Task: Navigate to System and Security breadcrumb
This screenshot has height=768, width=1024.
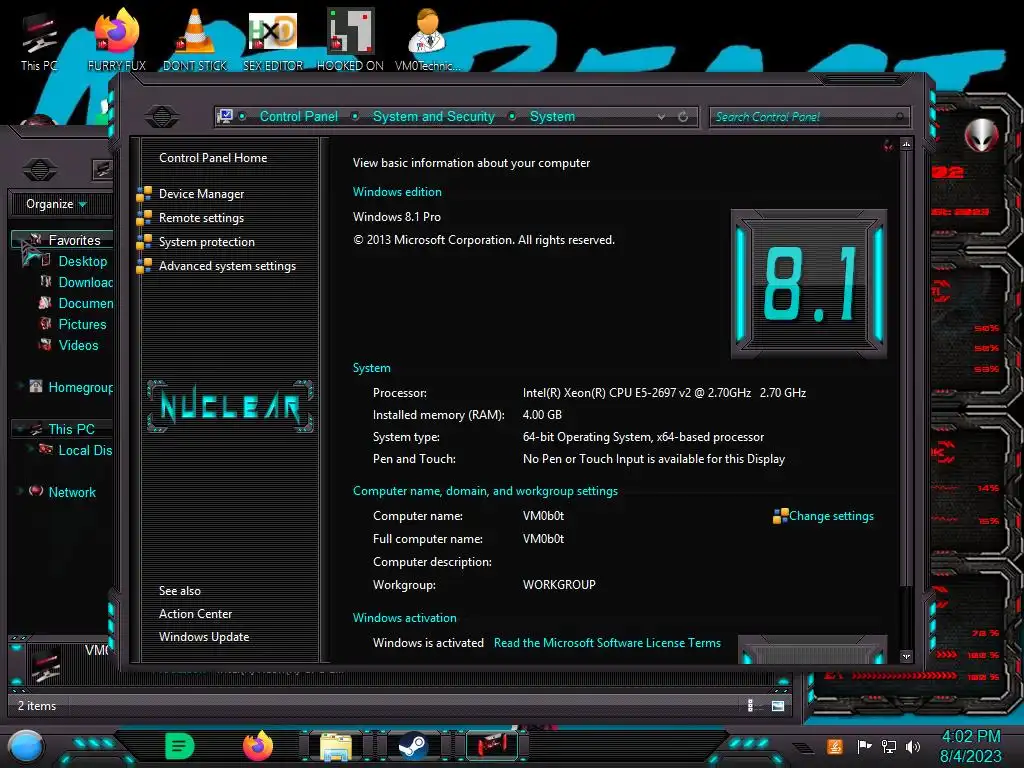Action: click(434, 116)
